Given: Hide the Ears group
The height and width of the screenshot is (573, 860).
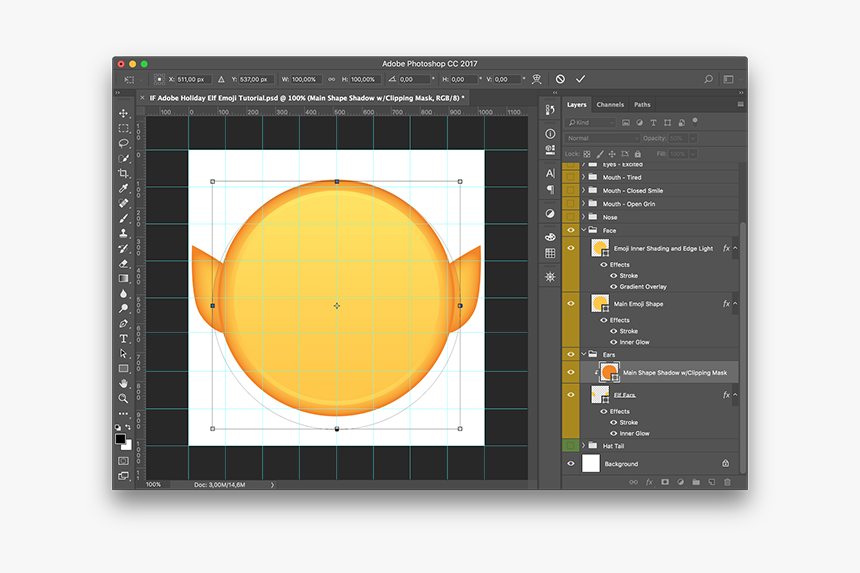Looking at the screenshot, I should tap(570, 354).
